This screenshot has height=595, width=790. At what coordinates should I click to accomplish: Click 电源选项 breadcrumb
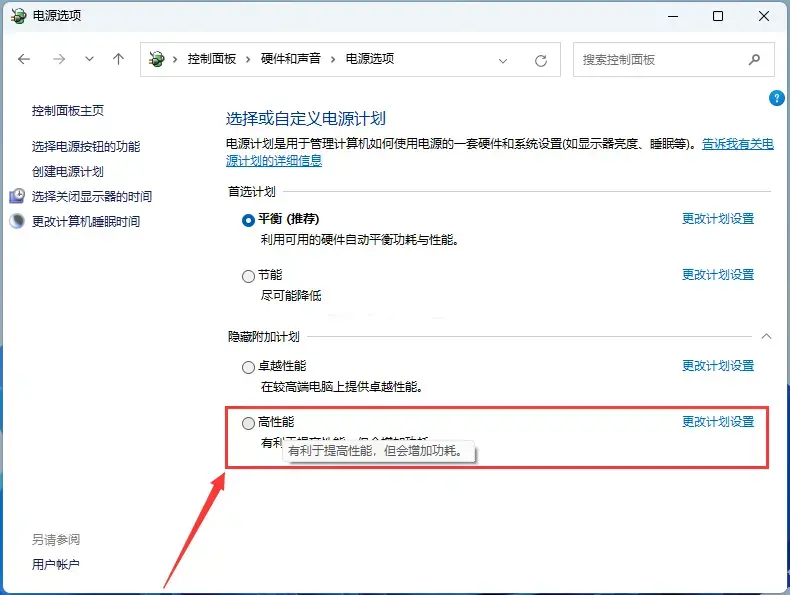(370, 59)
